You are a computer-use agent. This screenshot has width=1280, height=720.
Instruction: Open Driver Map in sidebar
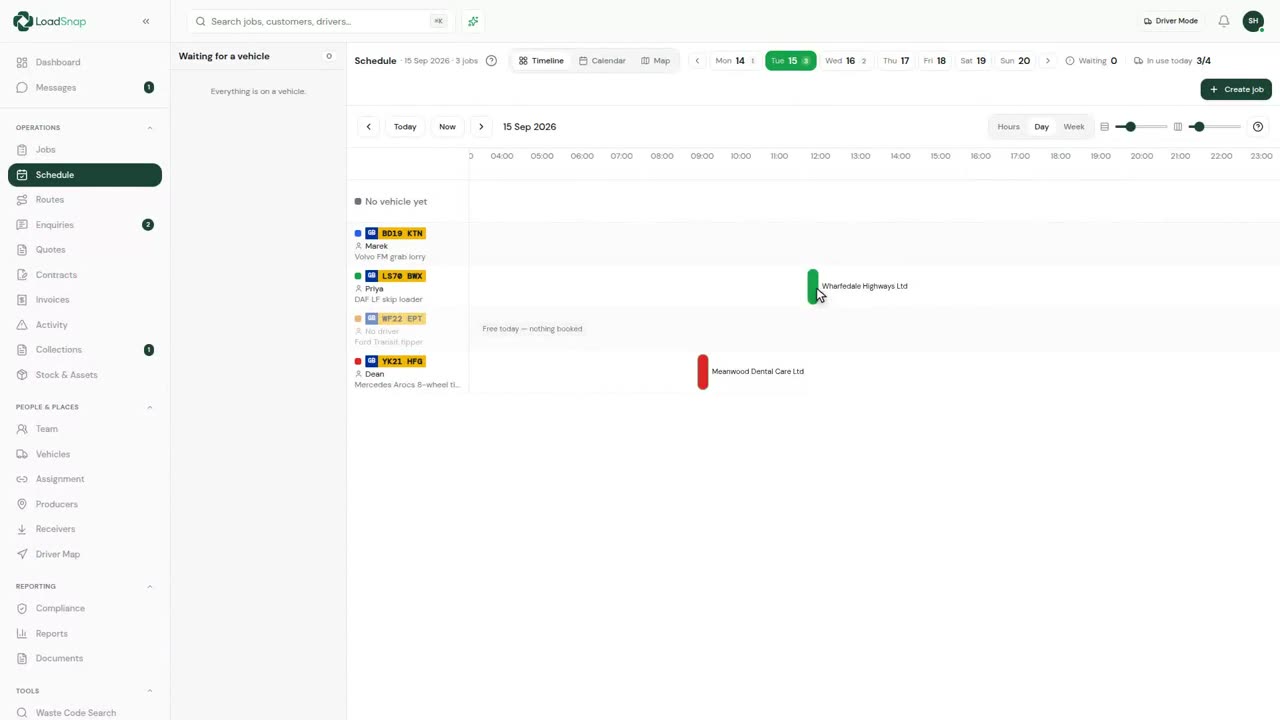coord(85,554)
